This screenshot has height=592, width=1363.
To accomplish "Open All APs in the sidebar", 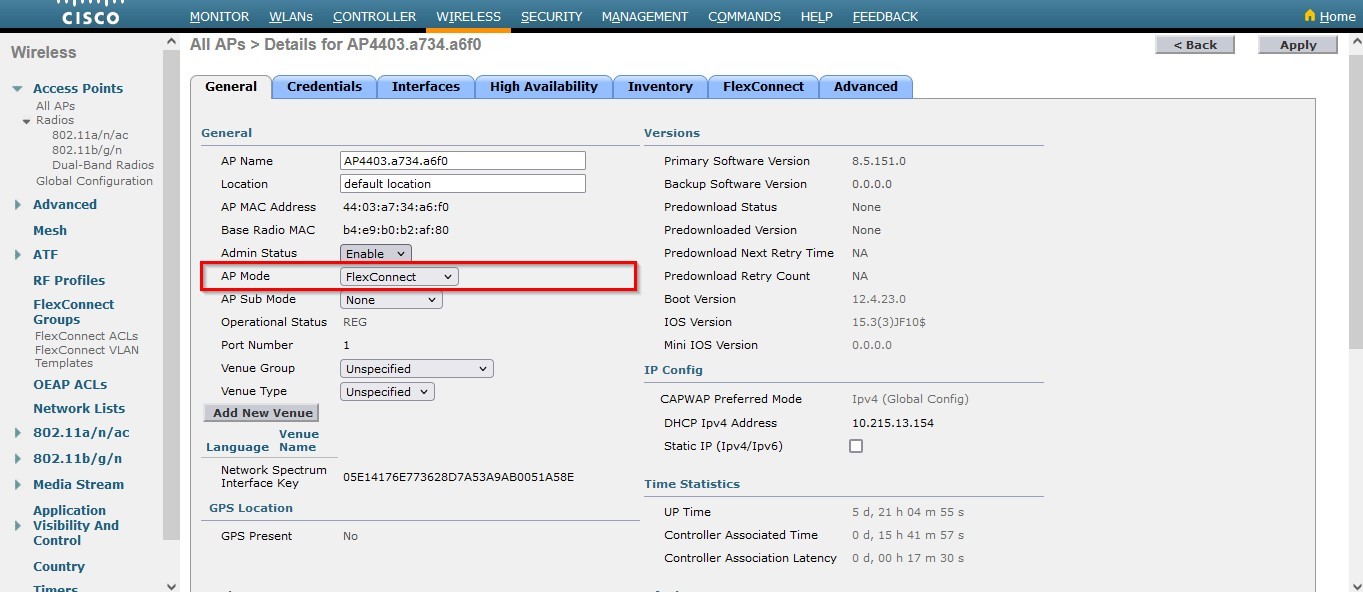I will tap(55, 106).
